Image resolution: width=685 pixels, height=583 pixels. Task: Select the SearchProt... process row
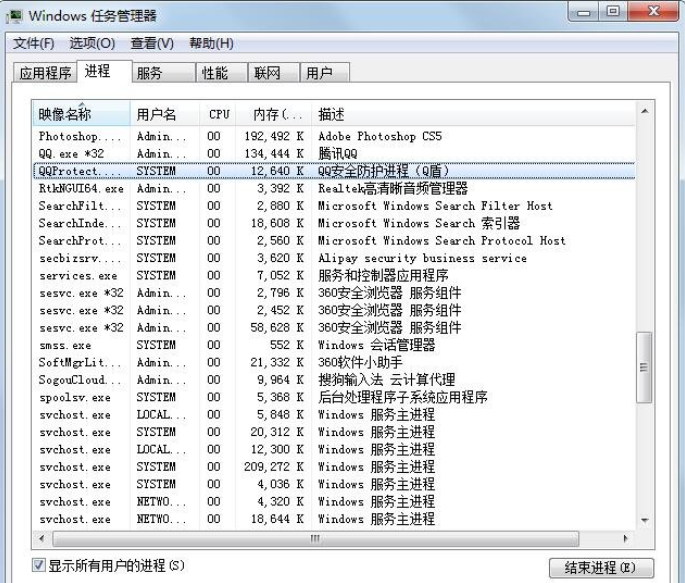334,241
